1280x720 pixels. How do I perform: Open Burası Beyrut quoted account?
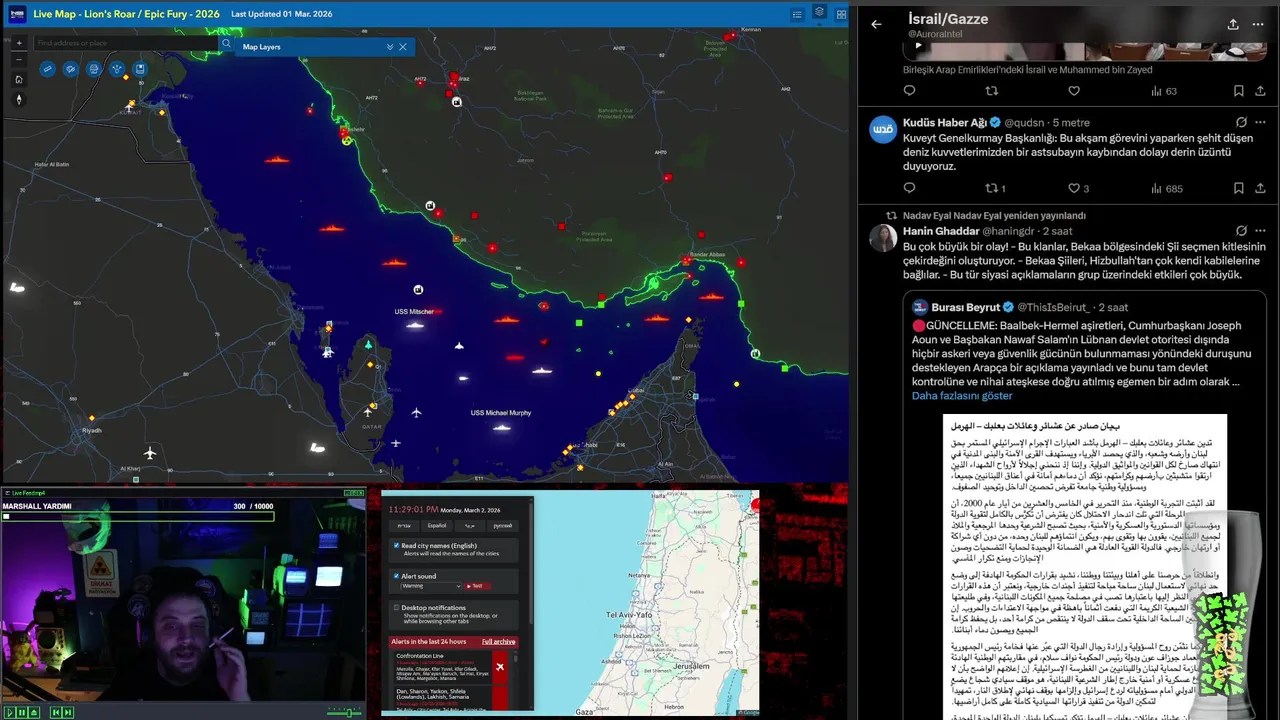(x=966, y=307)
